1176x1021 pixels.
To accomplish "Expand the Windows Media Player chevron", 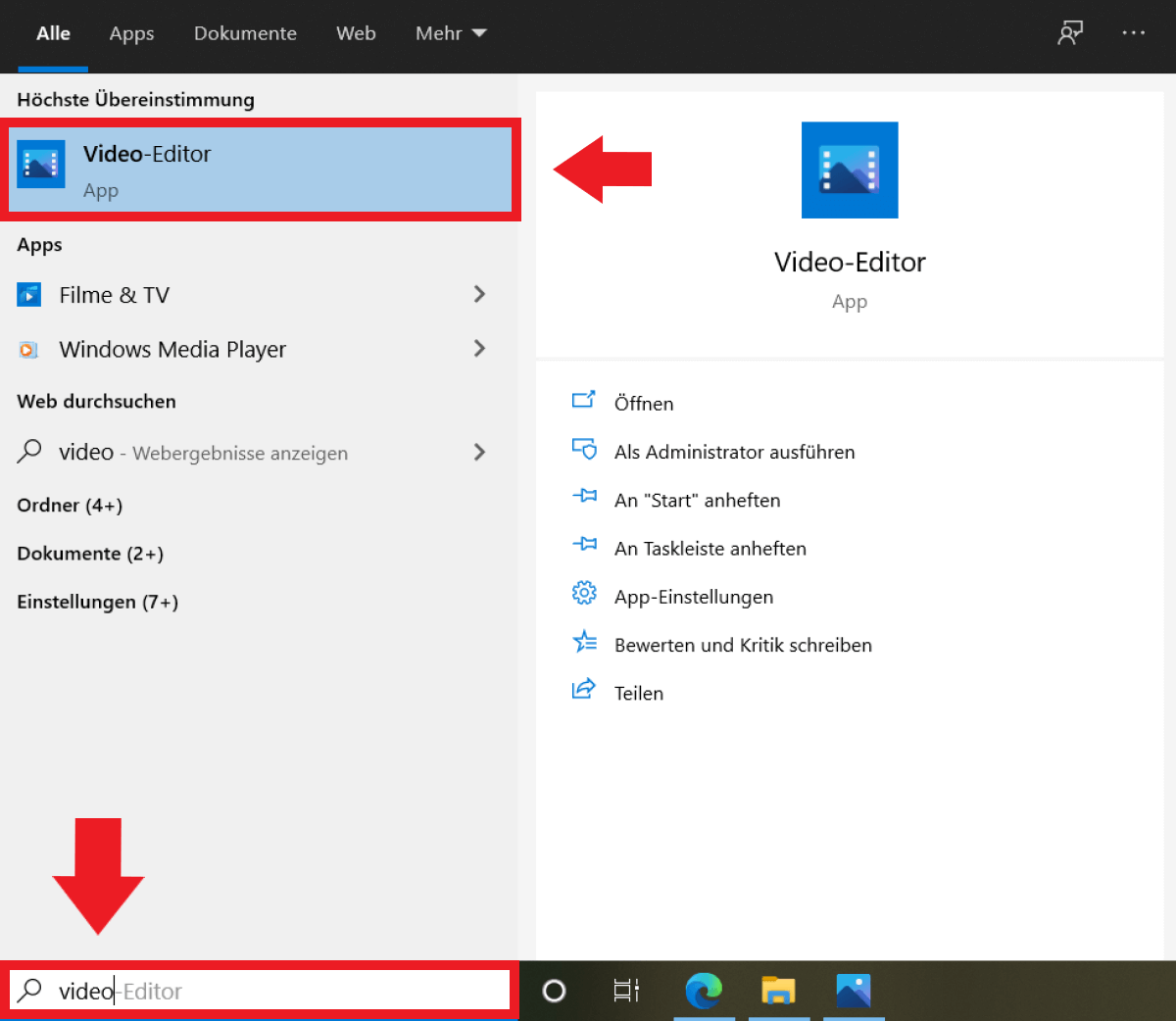I will (x=479, y=348).
